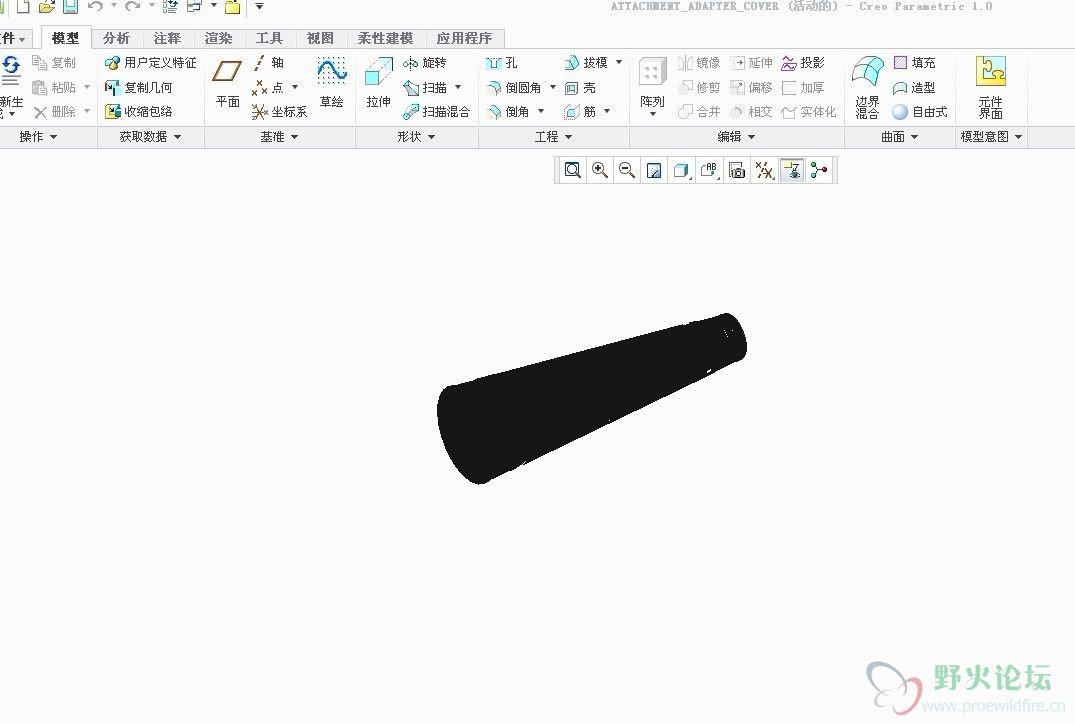
Task: Select the 造型 style tool
Action: click(914, 88)
